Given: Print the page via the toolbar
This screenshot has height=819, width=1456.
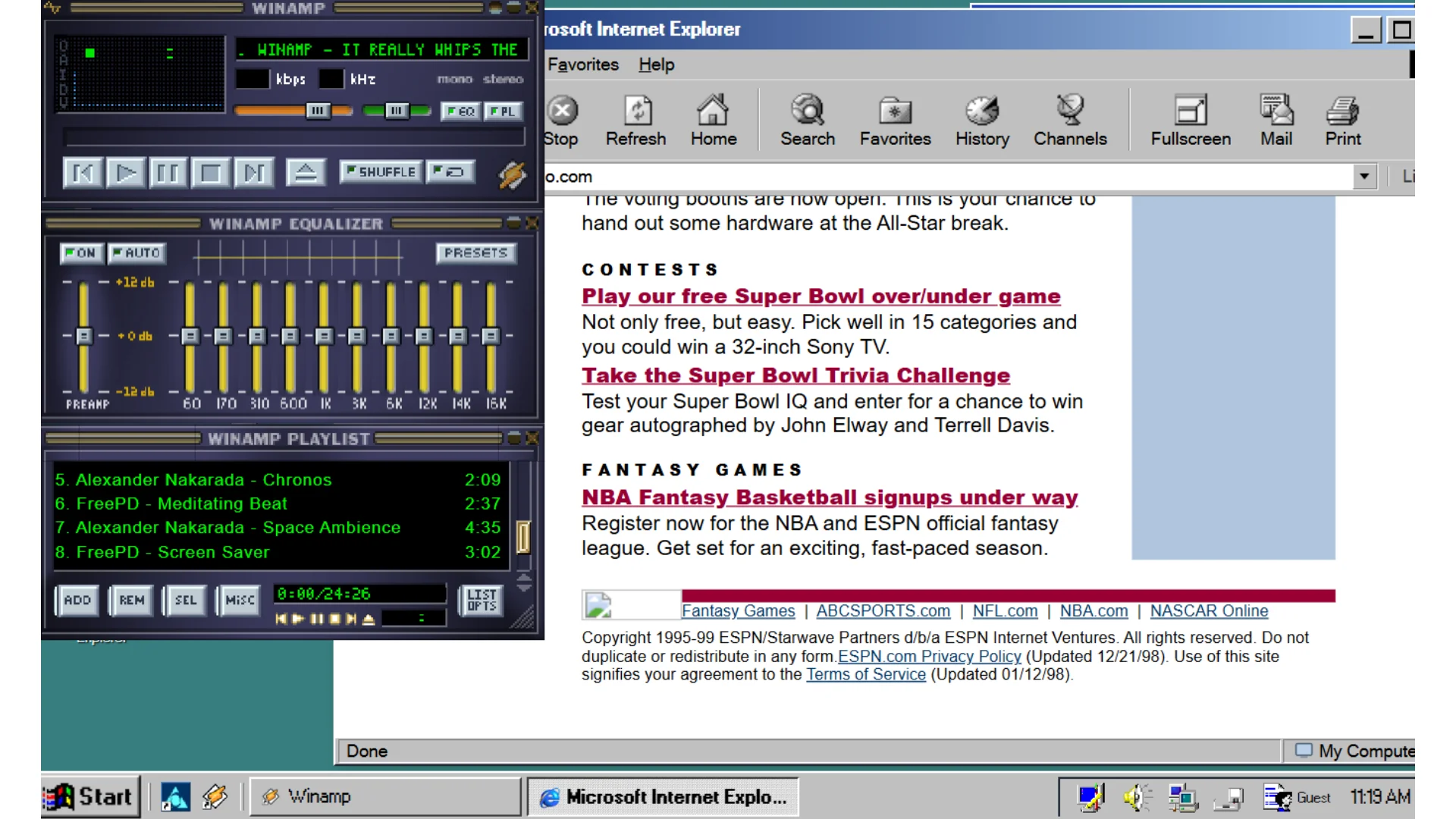Looking at the screenshot, I should [1343, 121].
